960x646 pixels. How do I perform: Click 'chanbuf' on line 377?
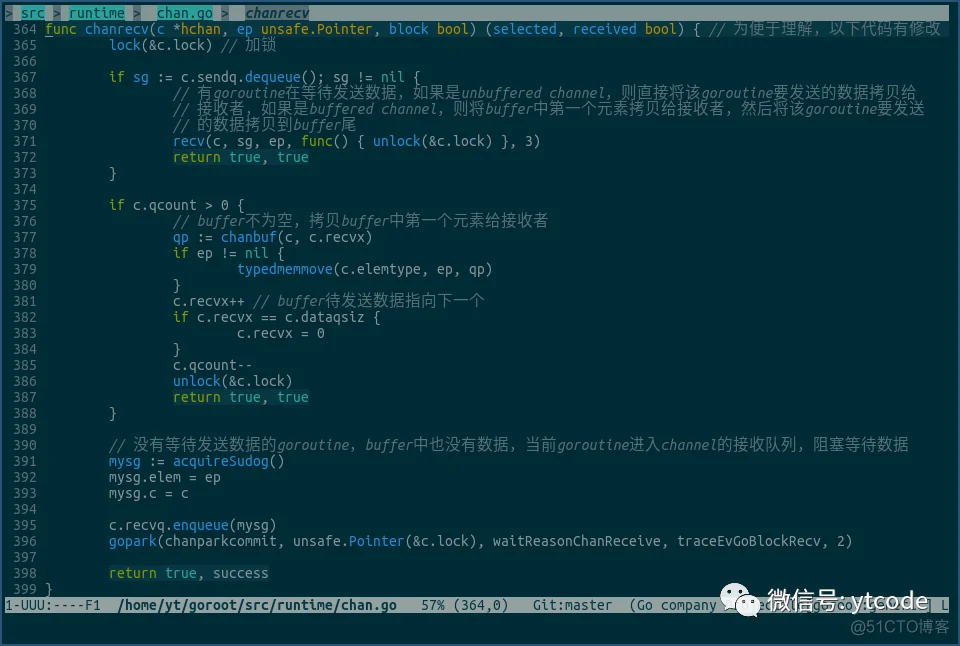[249, 238]
